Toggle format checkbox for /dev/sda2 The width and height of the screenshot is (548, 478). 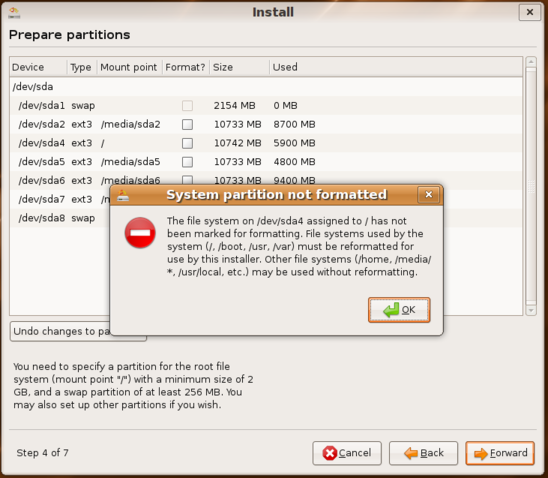click(x=187, y=124)
